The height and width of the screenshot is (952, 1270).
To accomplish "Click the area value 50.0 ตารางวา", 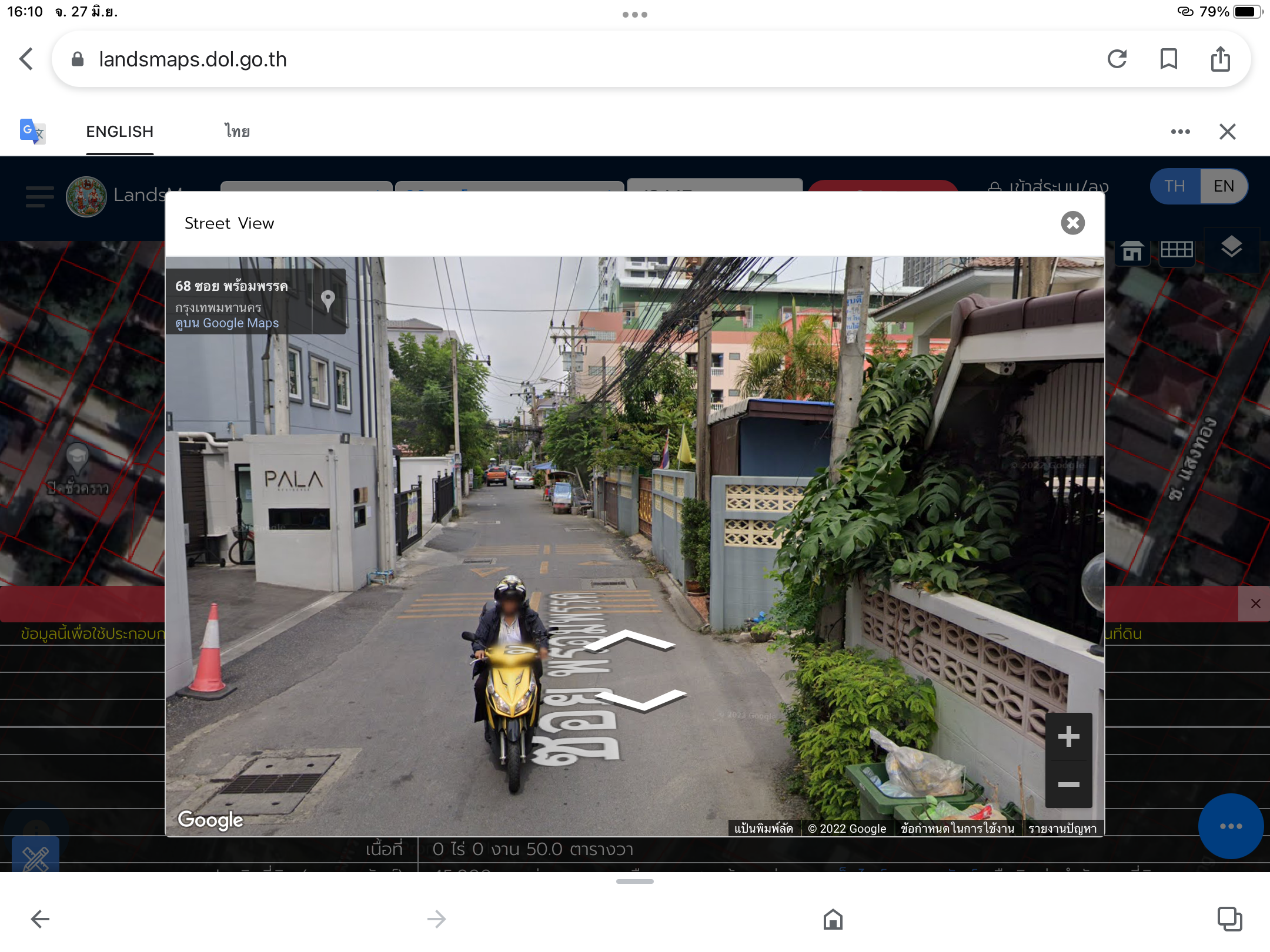I will click(x=580, y=849).
